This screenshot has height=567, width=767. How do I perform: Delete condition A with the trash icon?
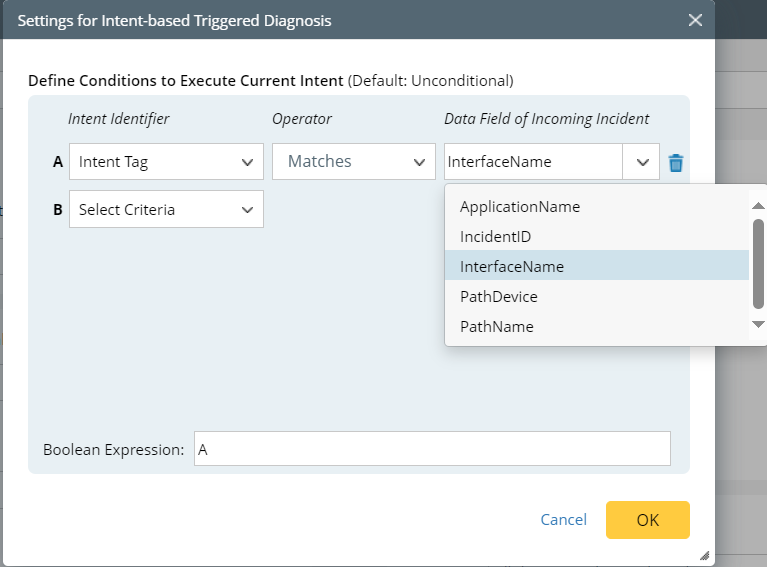pyautogui.click(x=676, y=163)
